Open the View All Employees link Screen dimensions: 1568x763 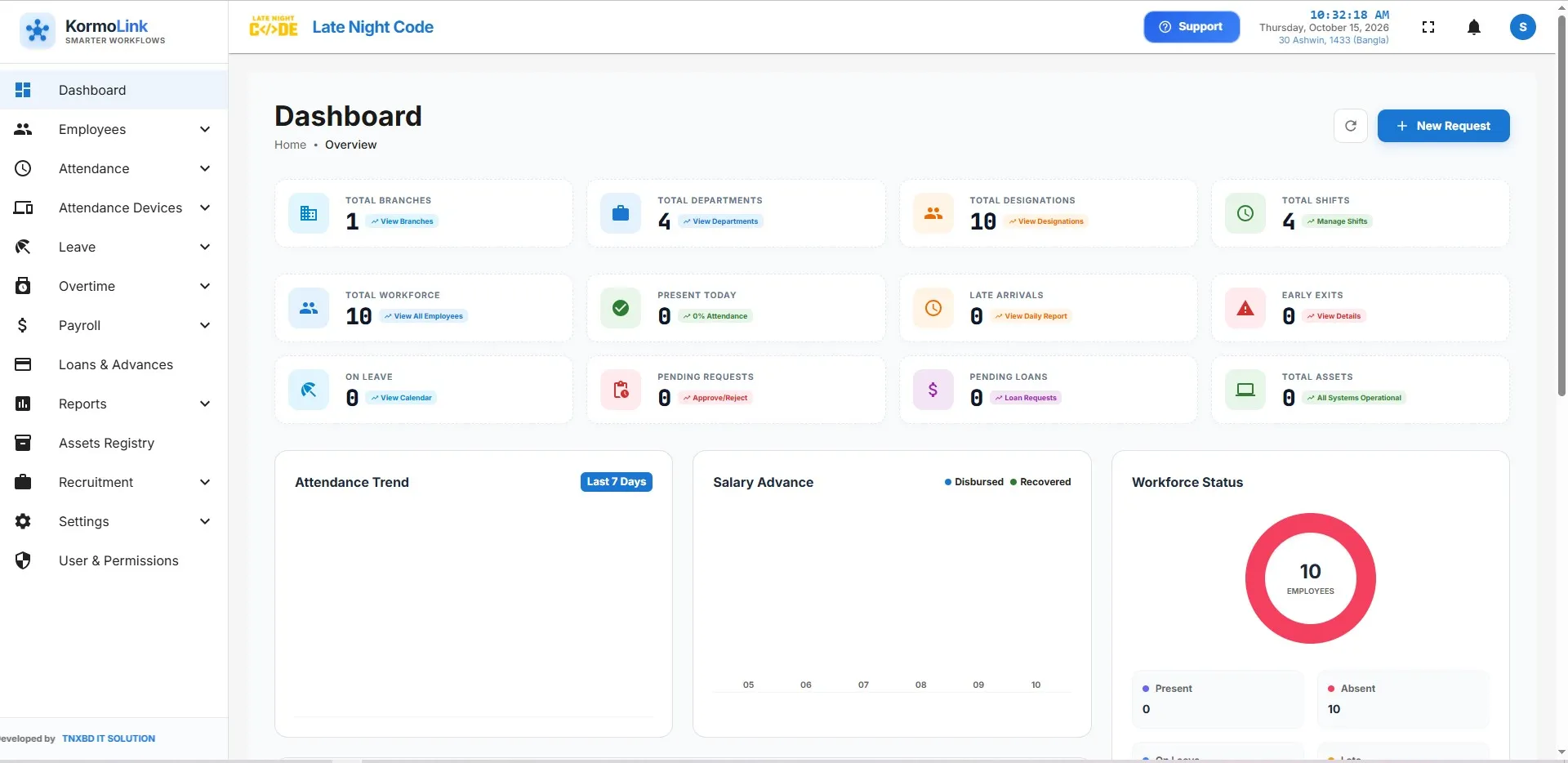(x=423, y=316)
